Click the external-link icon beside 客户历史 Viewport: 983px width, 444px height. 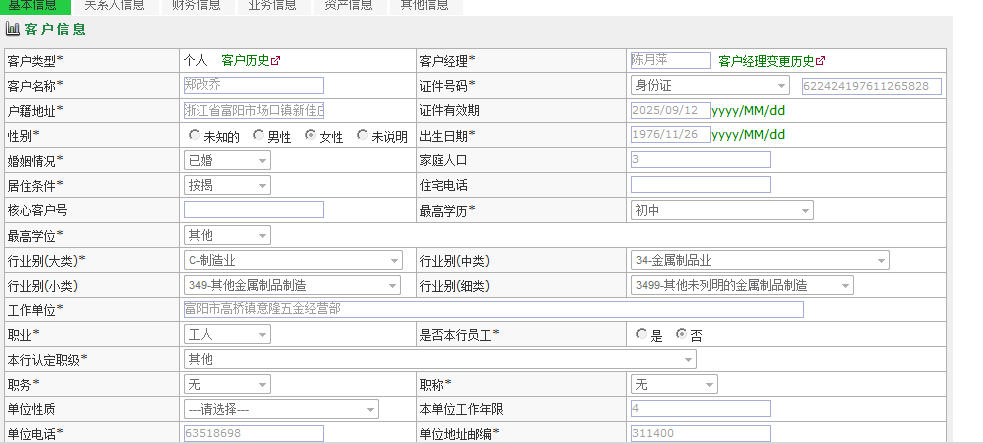pyautogui.click(x=276, y=61)
